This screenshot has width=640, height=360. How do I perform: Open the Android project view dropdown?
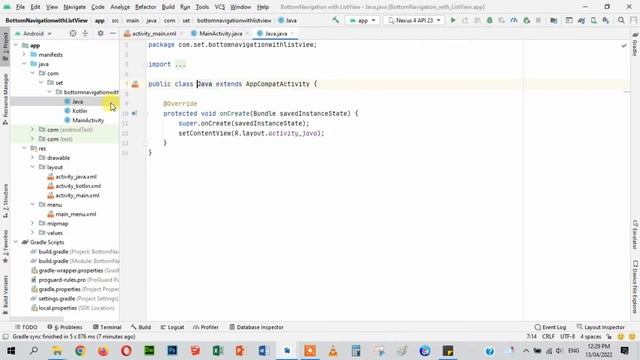tap(33, 33)
